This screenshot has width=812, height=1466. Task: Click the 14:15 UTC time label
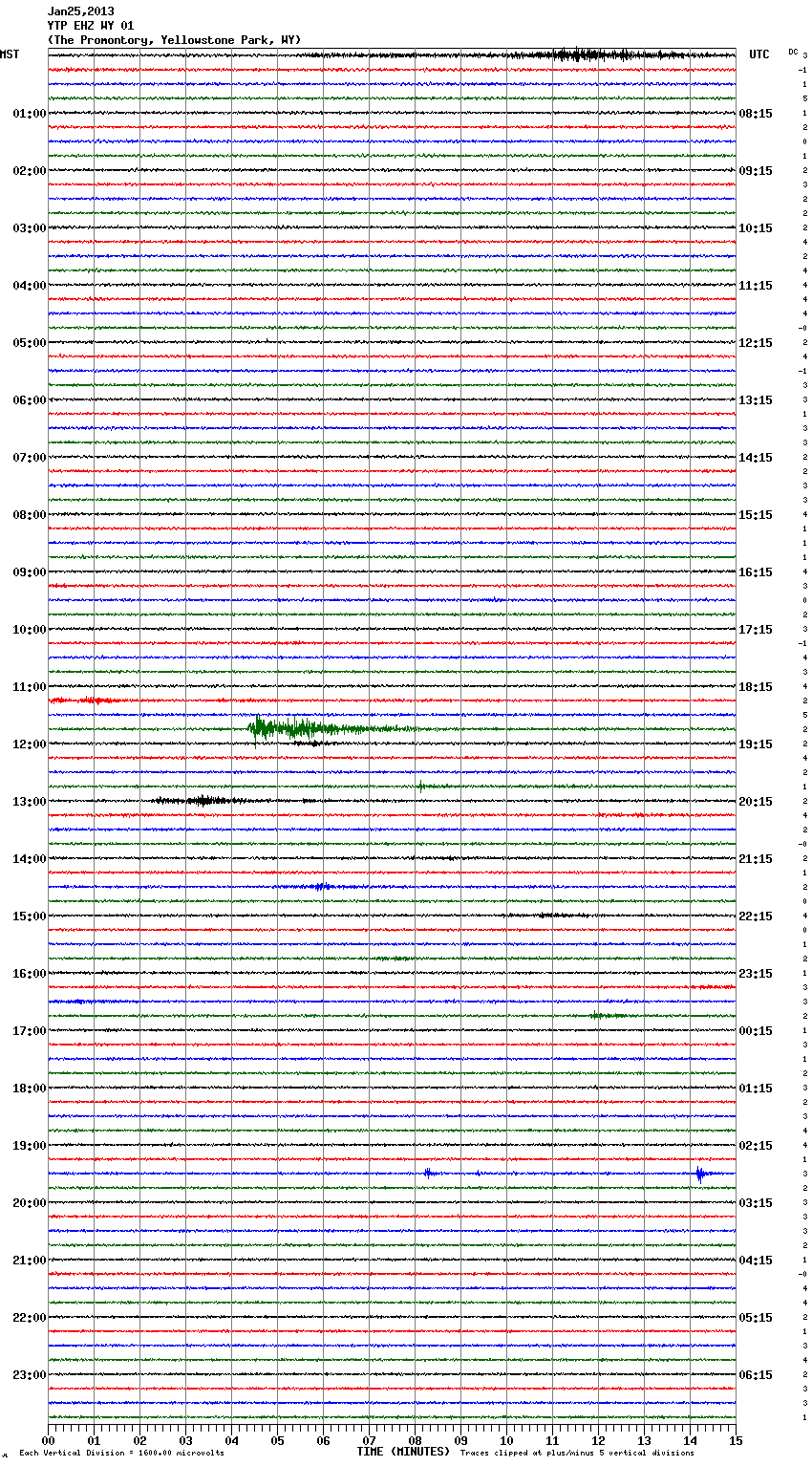(x=756, y=458)
